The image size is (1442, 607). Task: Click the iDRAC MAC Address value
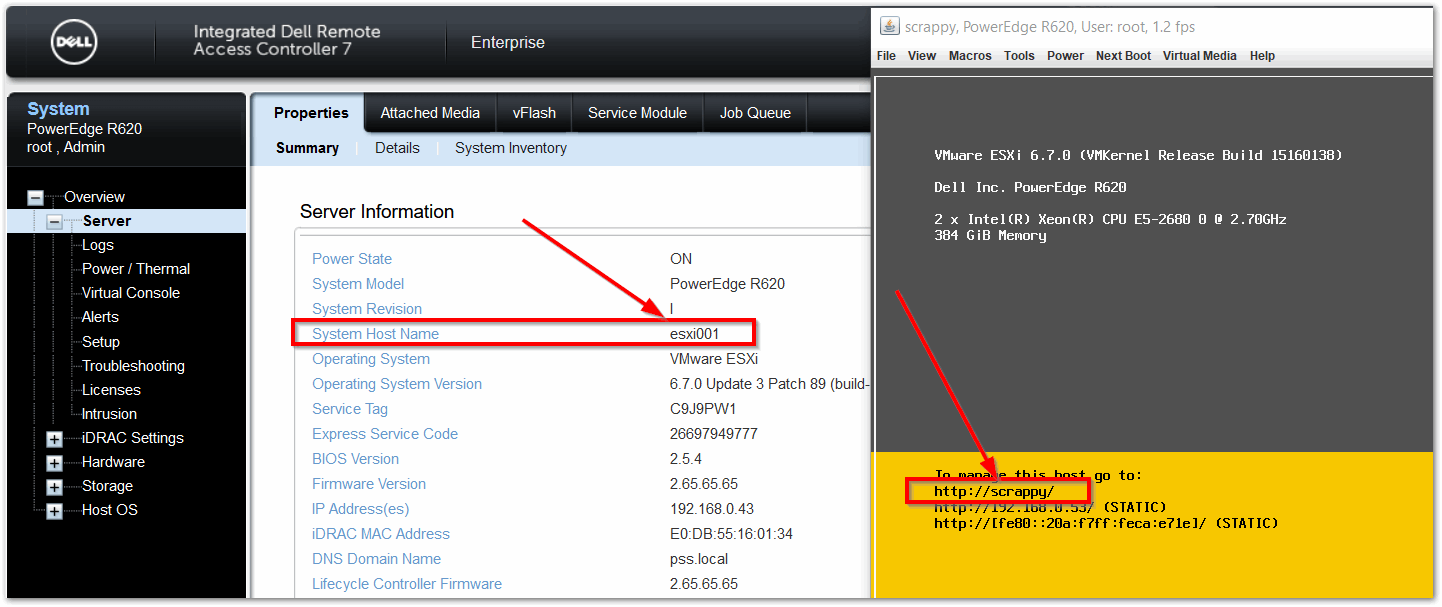pyautogui.click(x=731, y=534)
